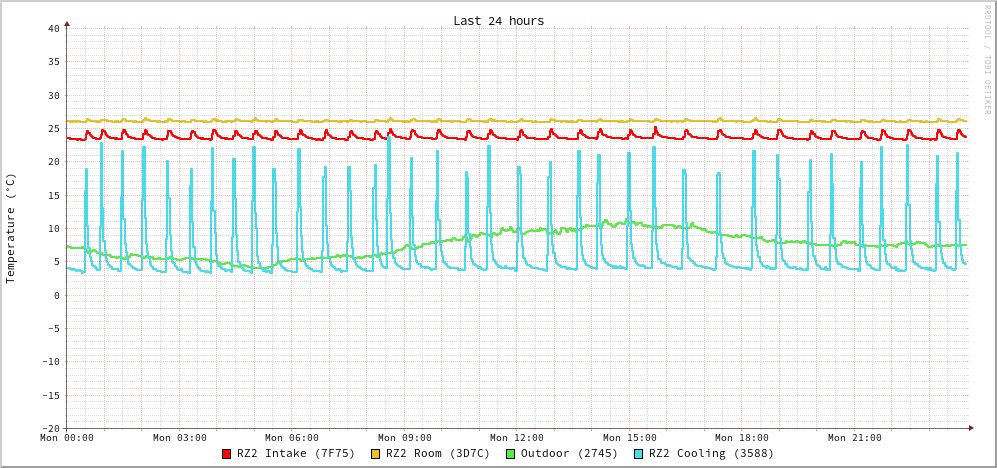Click the 'Last 24 hours' chart title
This screenshot has height=468, width=997.
(x=498, y=21)
